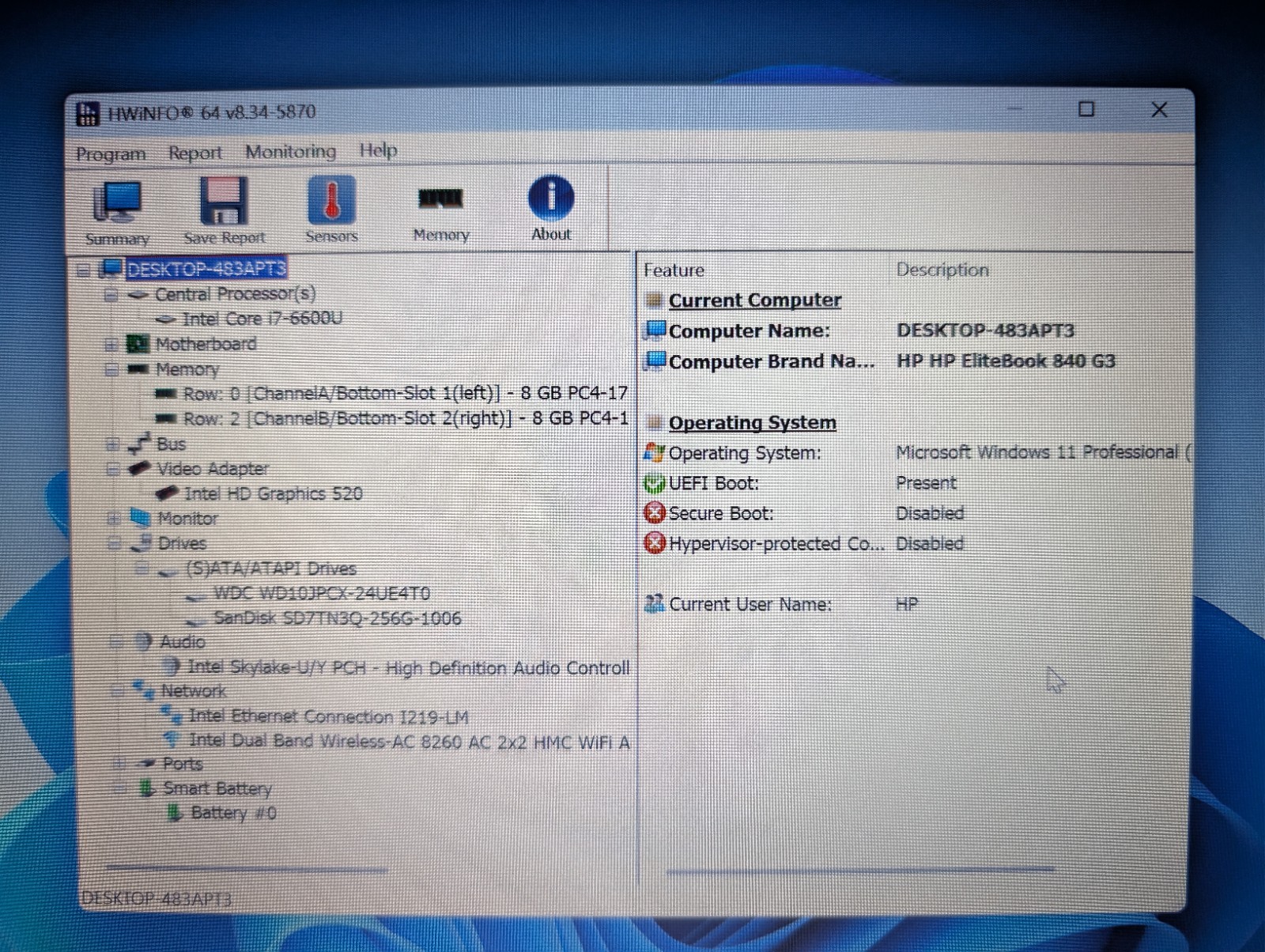Viewport: 1265px width, 952px height.
Task: Select WDC WD10JPCX-24UE4T0 drive
Action: [323, 593]
